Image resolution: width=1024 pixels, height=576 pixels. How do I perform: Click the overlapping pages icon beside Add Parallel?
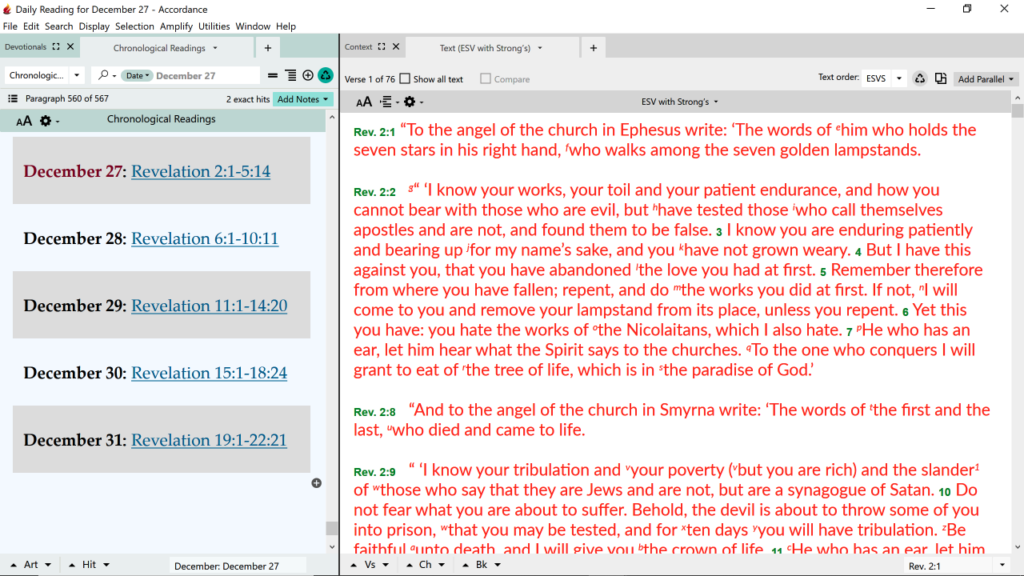click(x=940, y=79)
